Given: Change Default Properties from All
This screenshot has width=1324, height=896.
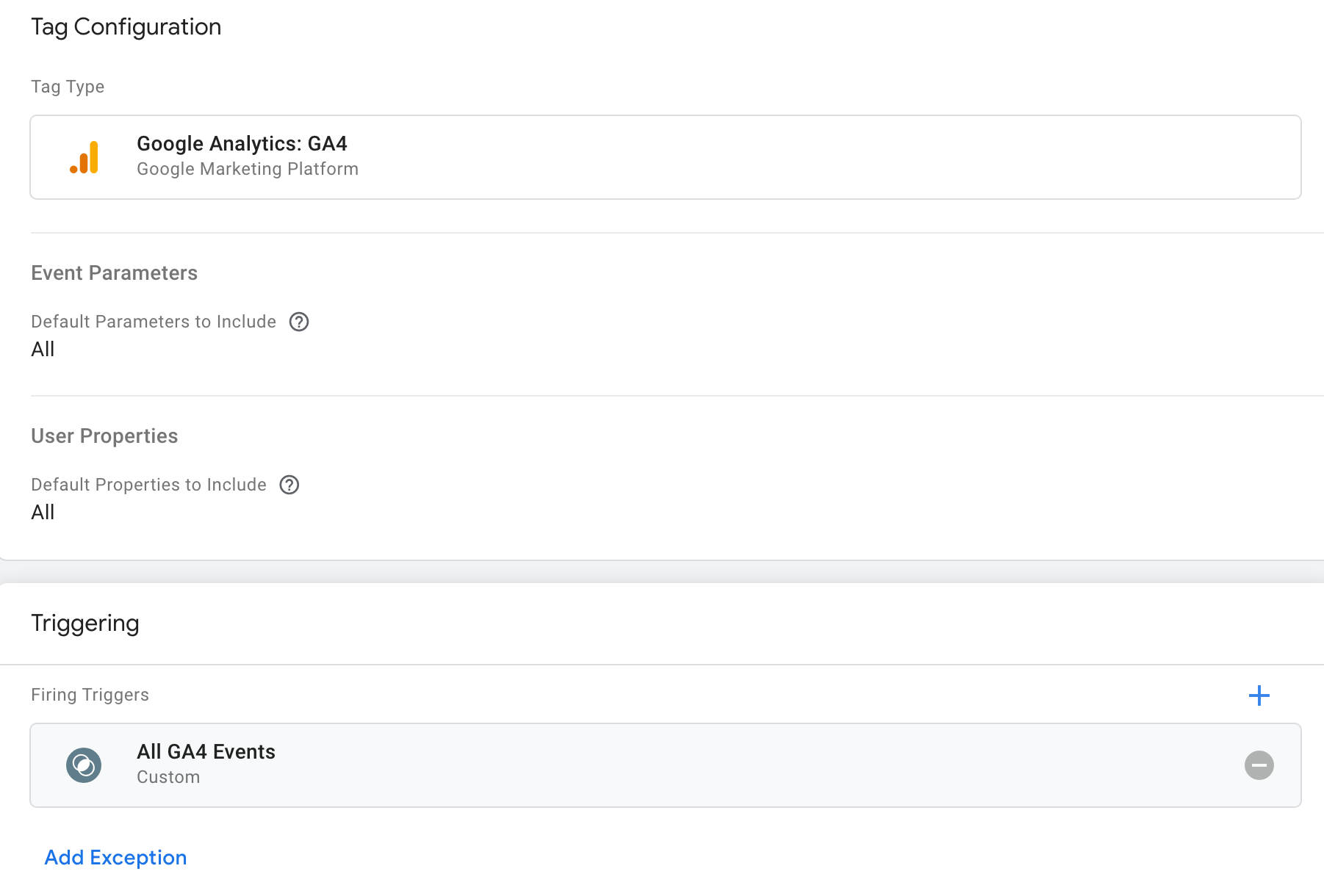Looking at the screenshot, I should [43, 512].
